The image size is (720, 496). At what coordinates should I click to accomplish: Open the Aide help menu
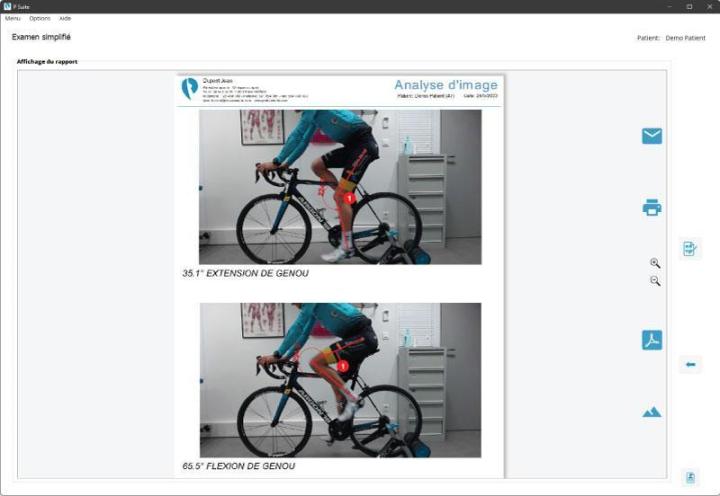65,18
